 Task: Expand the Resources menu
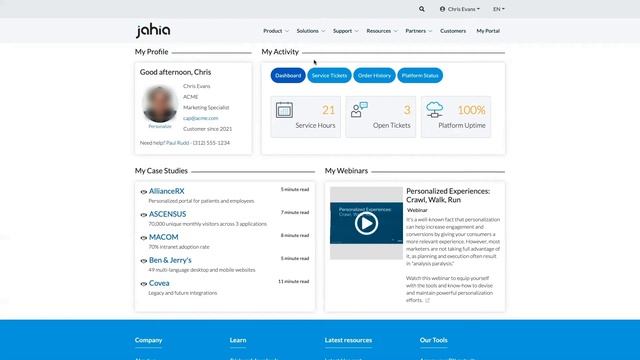coord(382,31)
